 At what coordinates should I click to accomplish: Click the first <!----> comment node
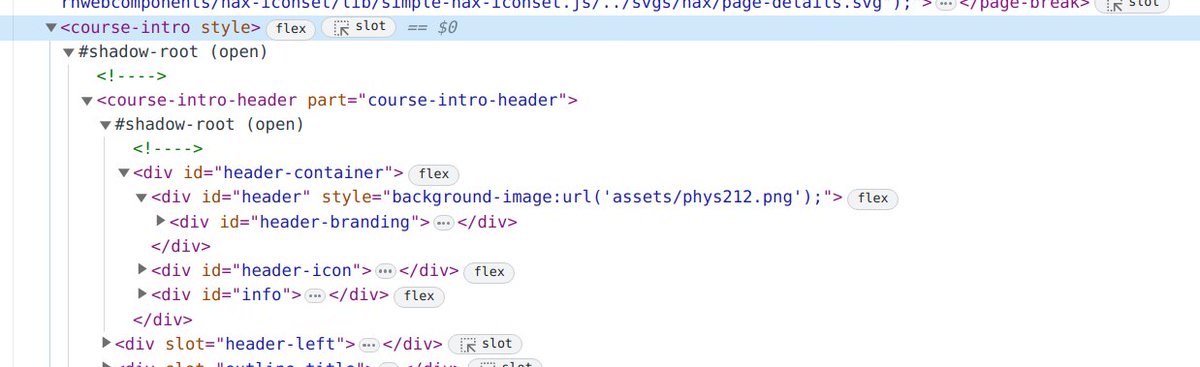point(131,76)
